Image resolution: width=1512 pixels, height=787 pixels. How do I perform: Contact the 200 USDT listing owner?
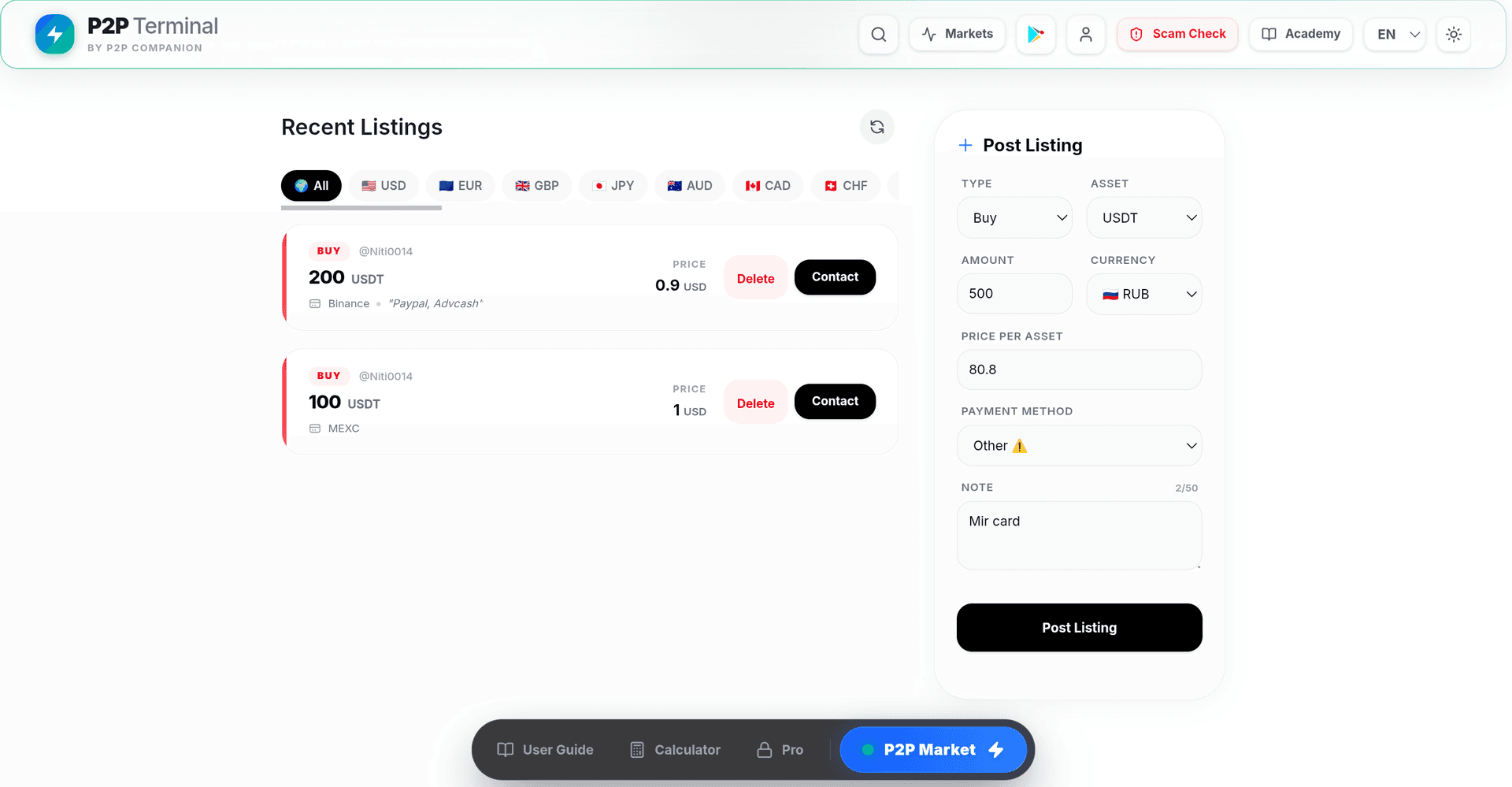coord(835,277)
